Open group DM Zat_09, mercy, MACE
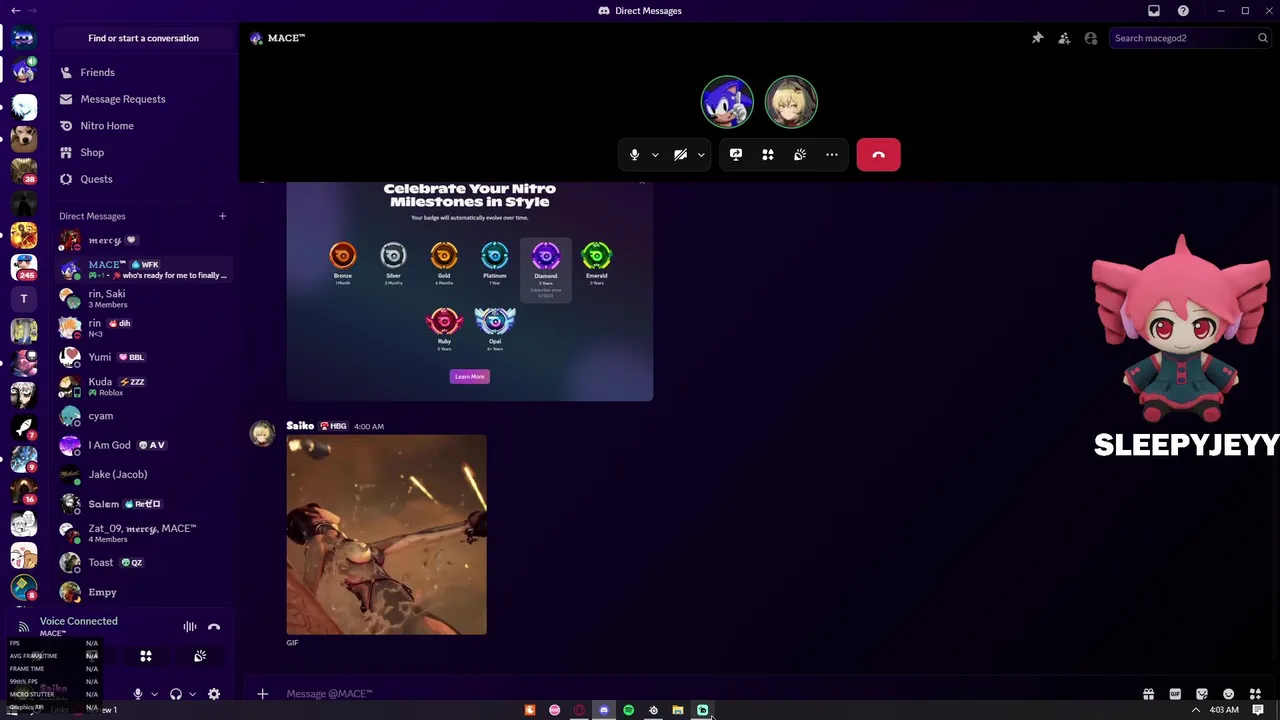The width and height of the screenshot is (1280, 720). coord(143,533)
